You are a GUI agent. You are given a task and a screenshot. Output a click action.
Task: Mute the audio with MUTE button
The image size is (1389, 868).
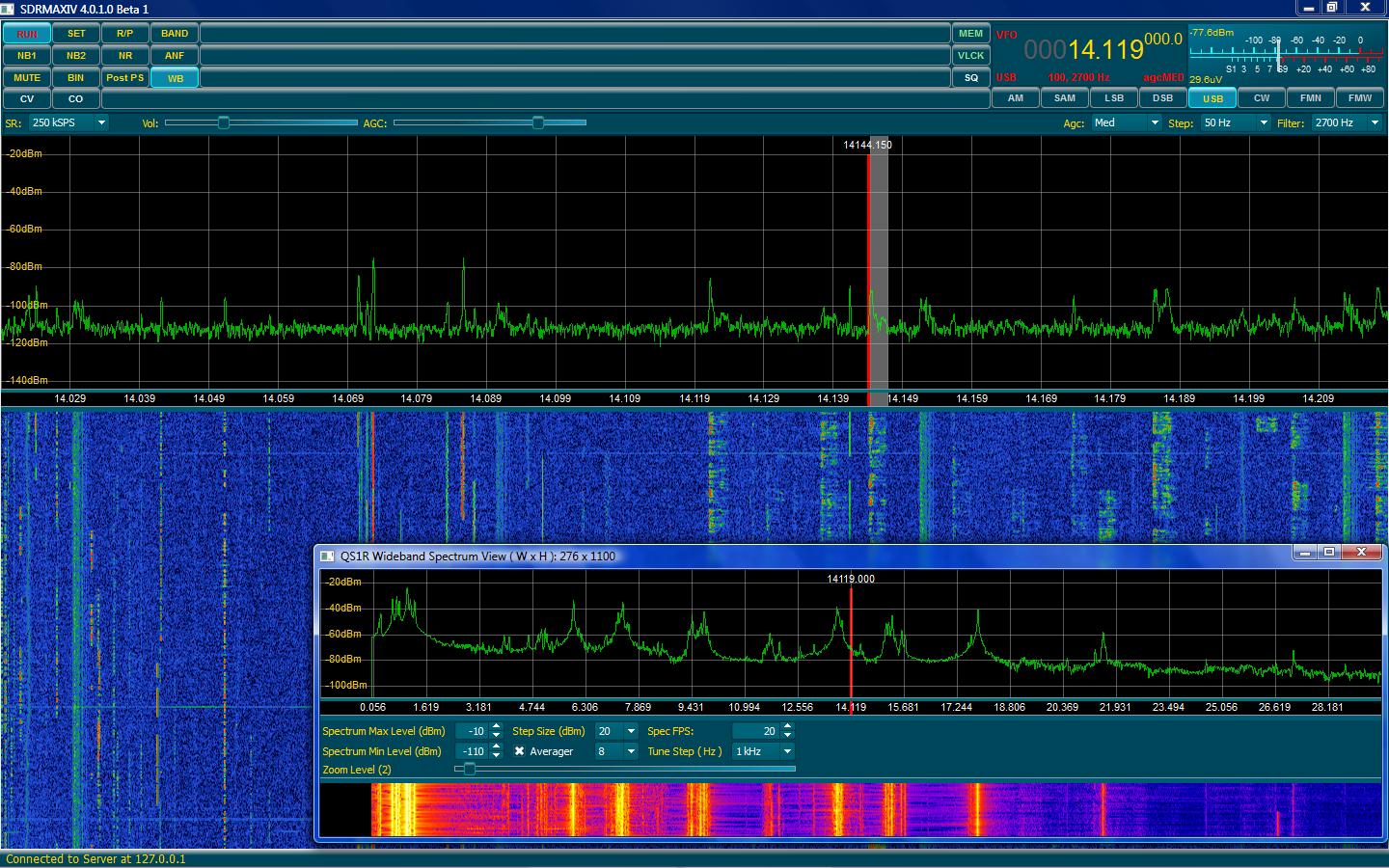coord(27,78)
